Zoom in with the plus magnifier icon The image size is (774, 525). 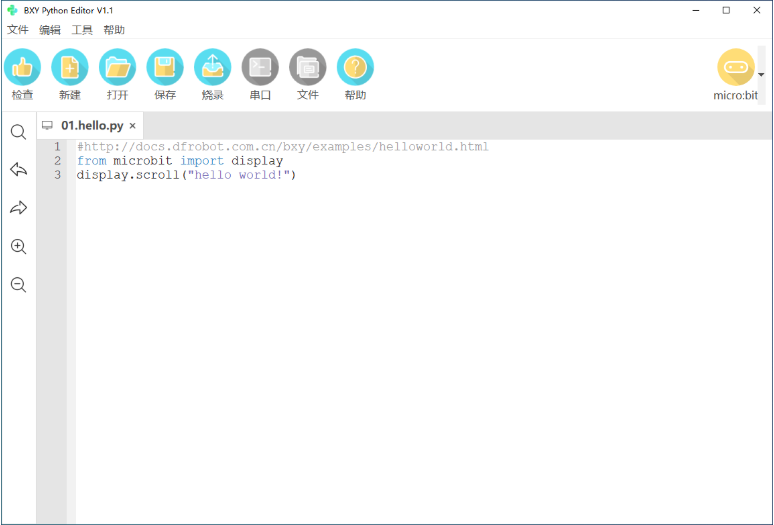(x=18, y=246)
